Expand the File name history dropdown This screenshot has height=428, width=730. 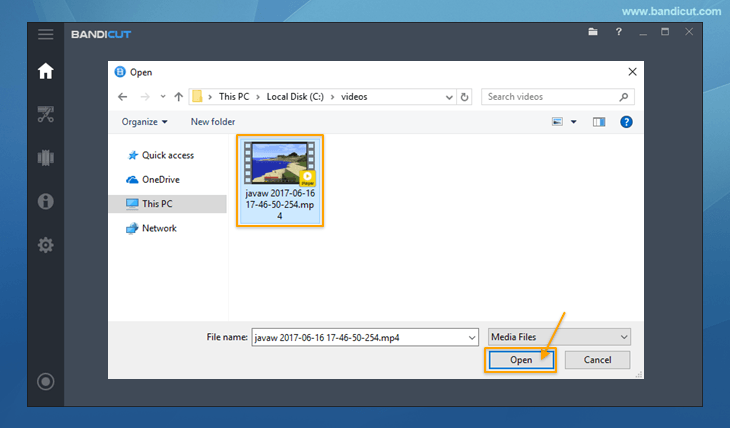click(x=472, y=338)
